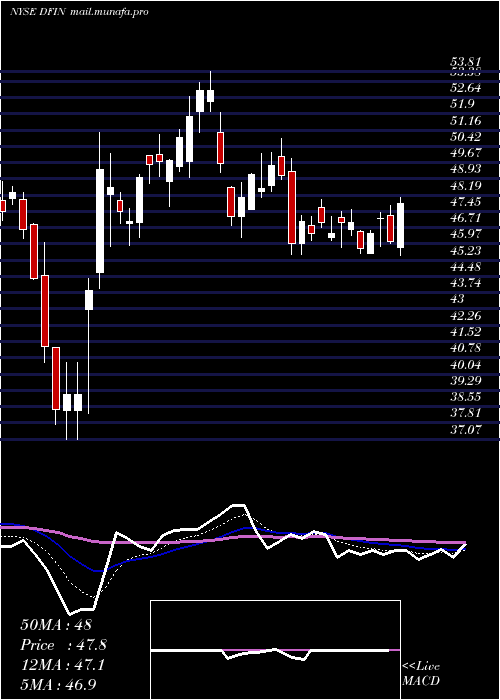Click the 43.74 price axis label
500x700 pixels.
coord(466,283)
